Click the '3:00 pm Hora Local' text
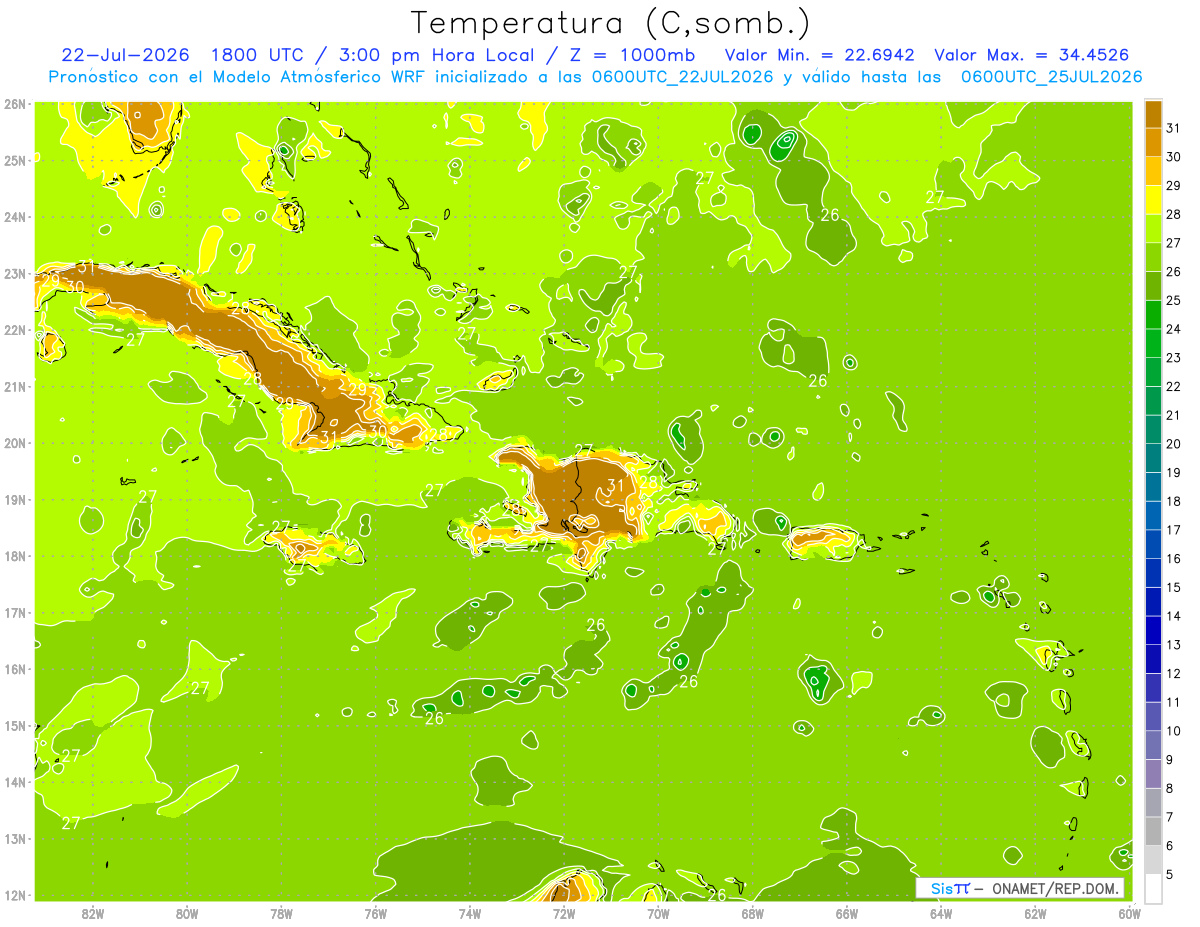The image size is (1200, 927). tap(432, 55)
